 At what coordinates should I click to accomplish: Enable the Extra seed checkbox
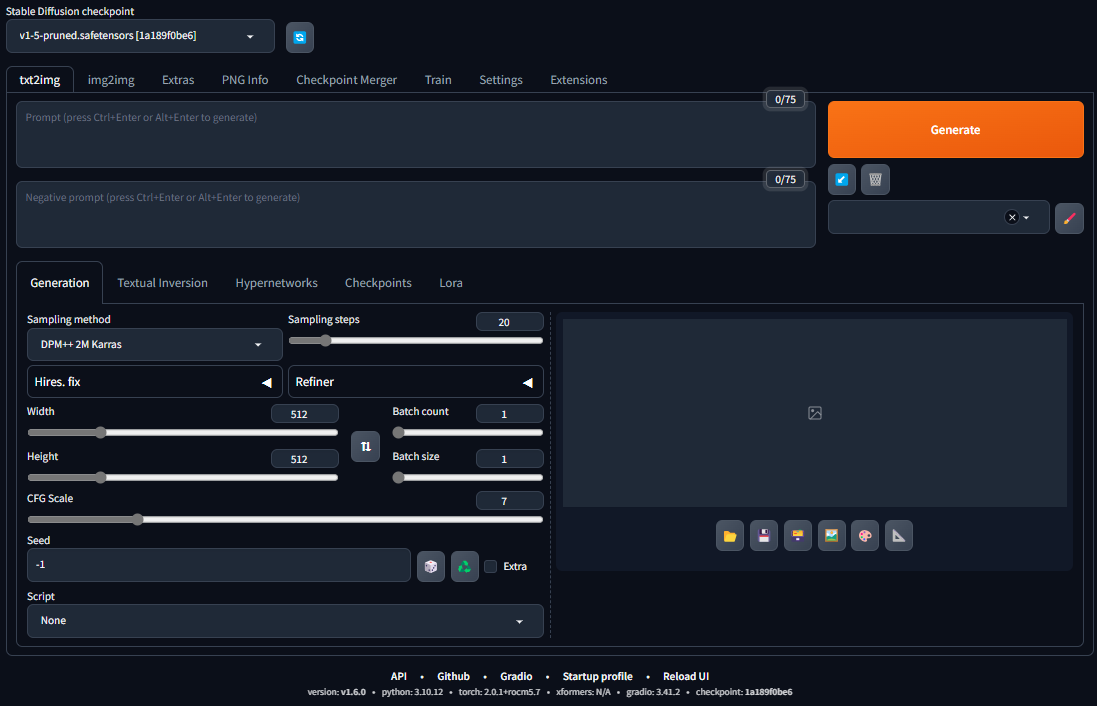490,566
